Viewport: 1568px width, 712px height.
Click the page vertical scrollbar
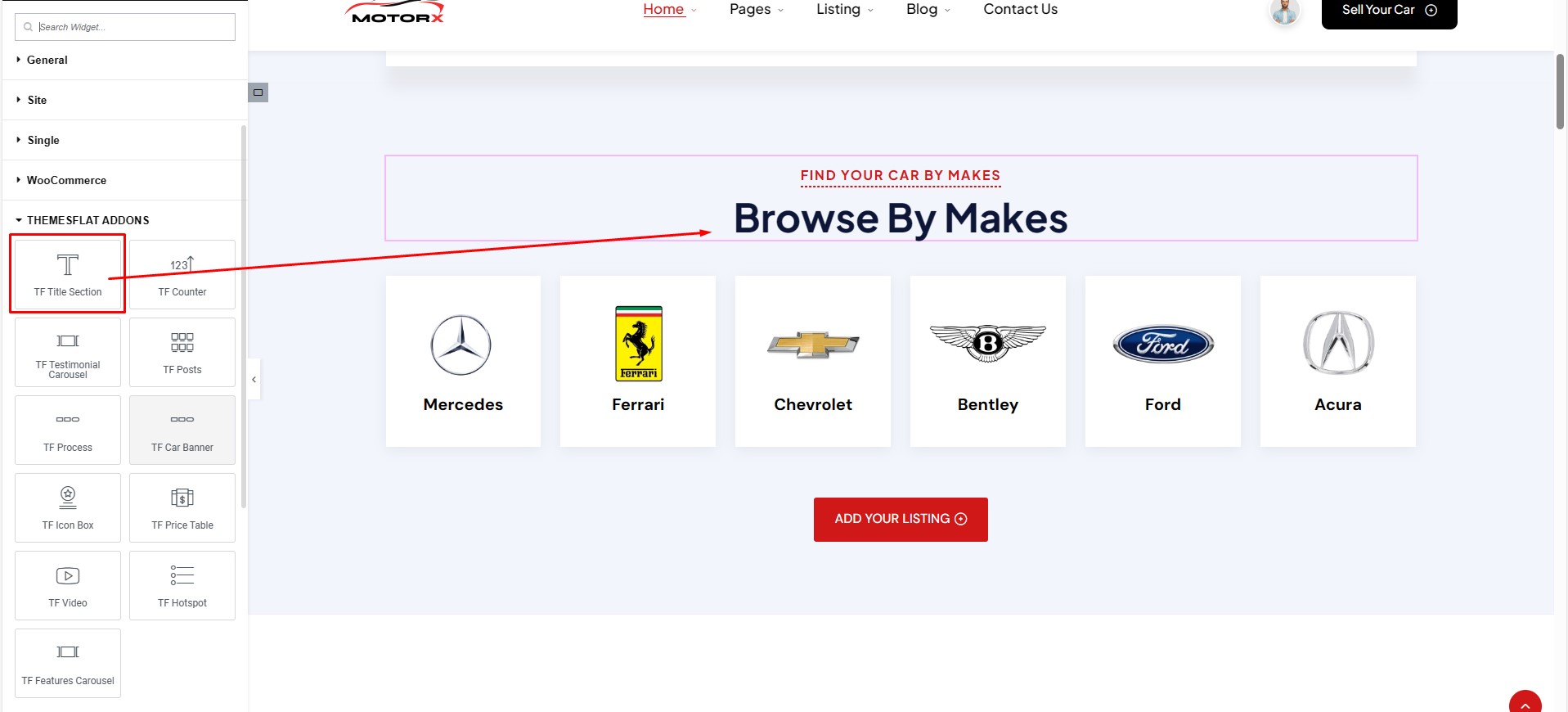pyautogui.click(x=1560, y=92)
